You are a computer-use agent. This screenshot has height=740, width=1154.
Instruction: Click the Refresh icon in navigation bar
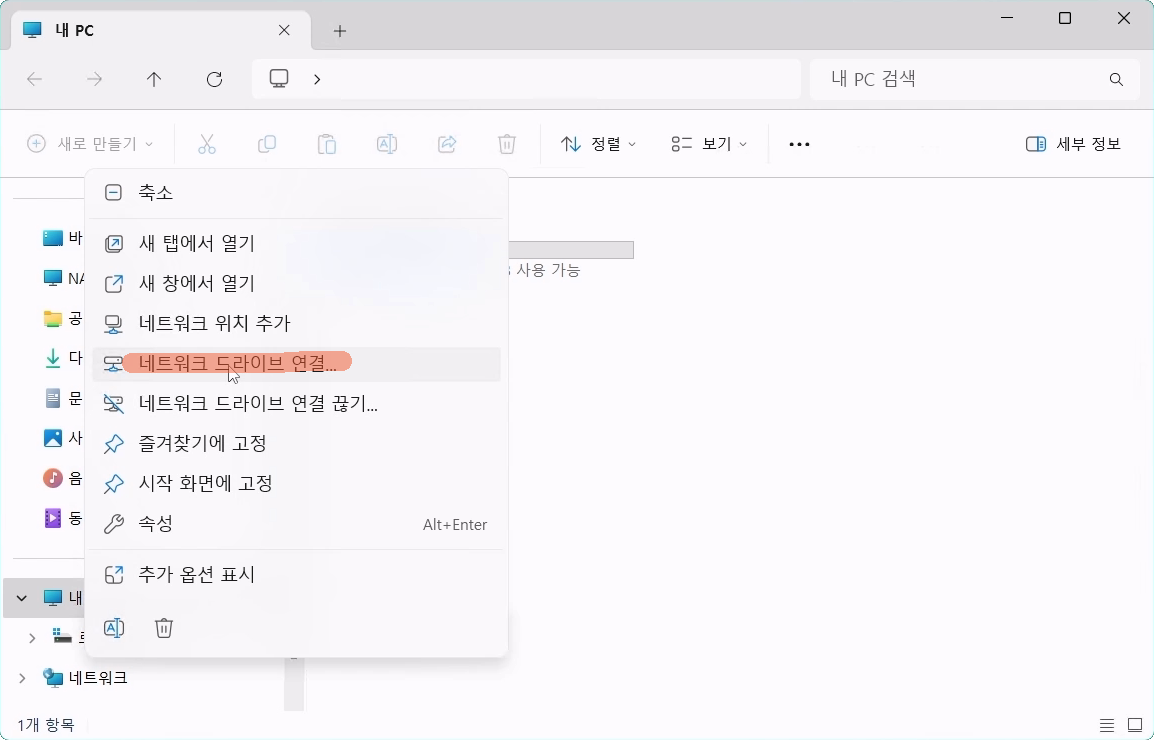(214, 79)
